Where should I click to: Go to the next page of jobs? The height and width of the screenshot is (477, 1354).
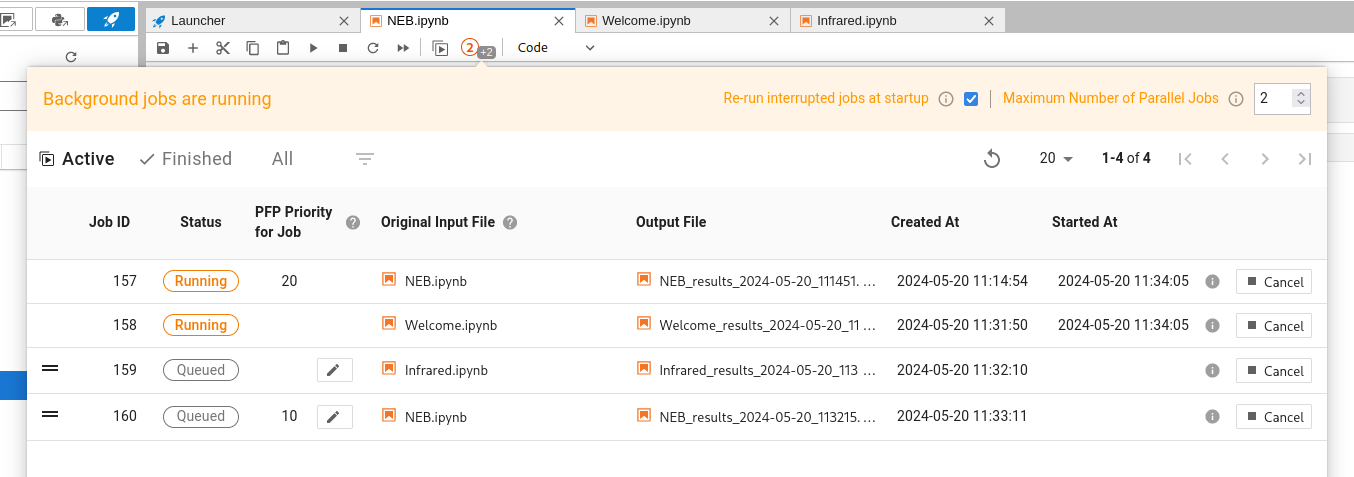(x=1265, y=159)
